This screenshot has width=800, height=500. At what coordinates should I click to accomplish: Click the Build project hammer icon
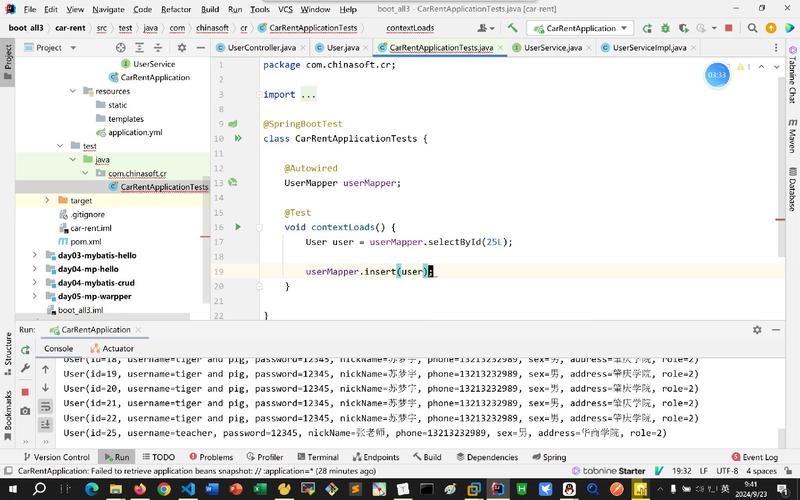pyautogui.click(x=512, y=28)
